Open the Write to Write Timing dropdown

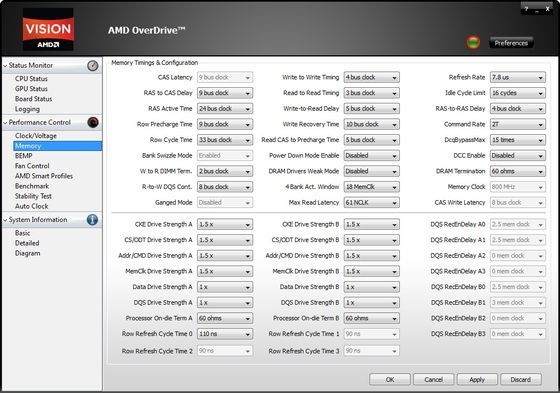pos(371,77)
